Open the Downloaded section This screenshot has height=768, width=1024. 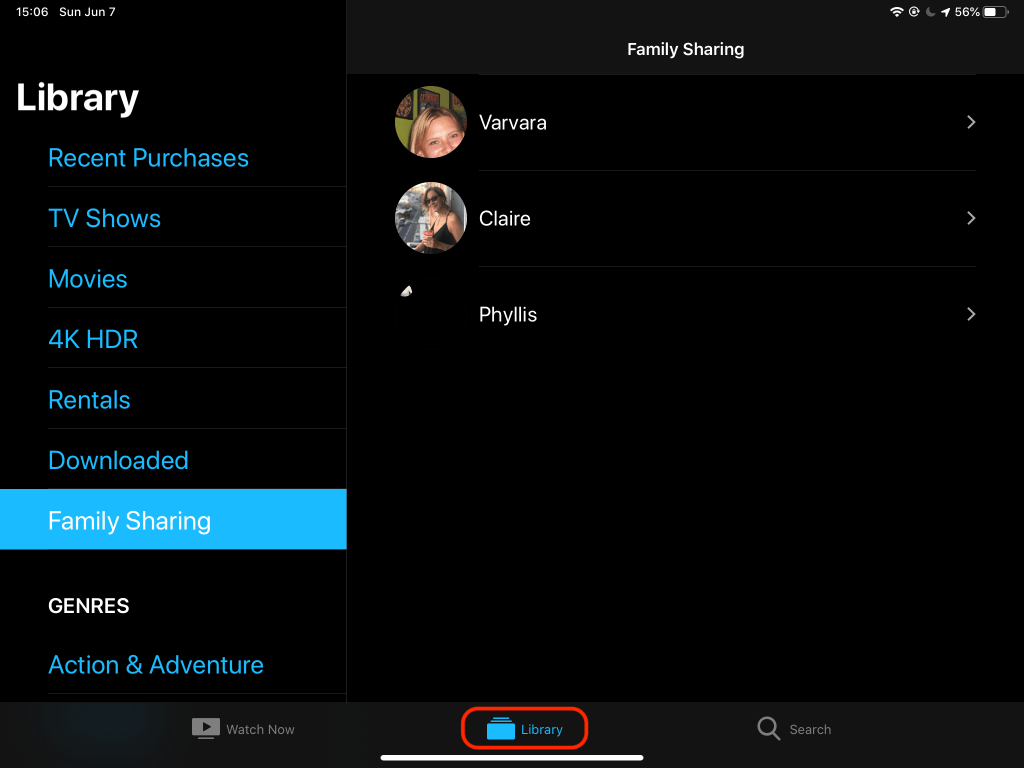point(118,460)
